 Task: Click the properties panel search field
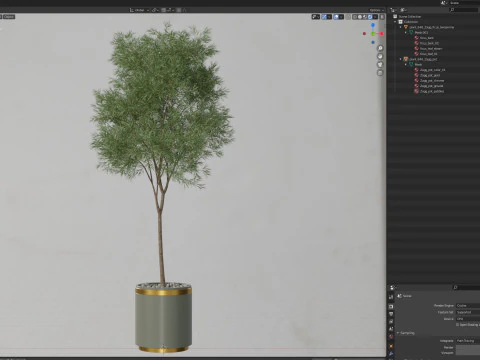click(467, 287)
